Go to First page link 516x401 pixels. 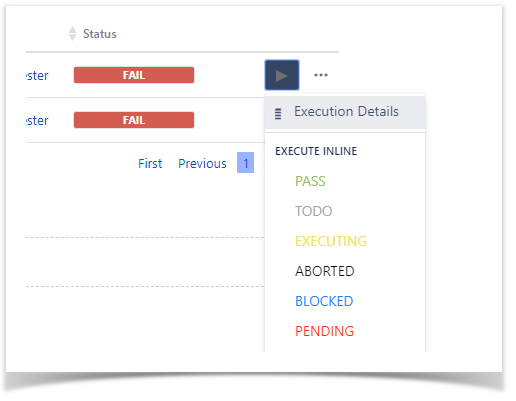[150, 163]
